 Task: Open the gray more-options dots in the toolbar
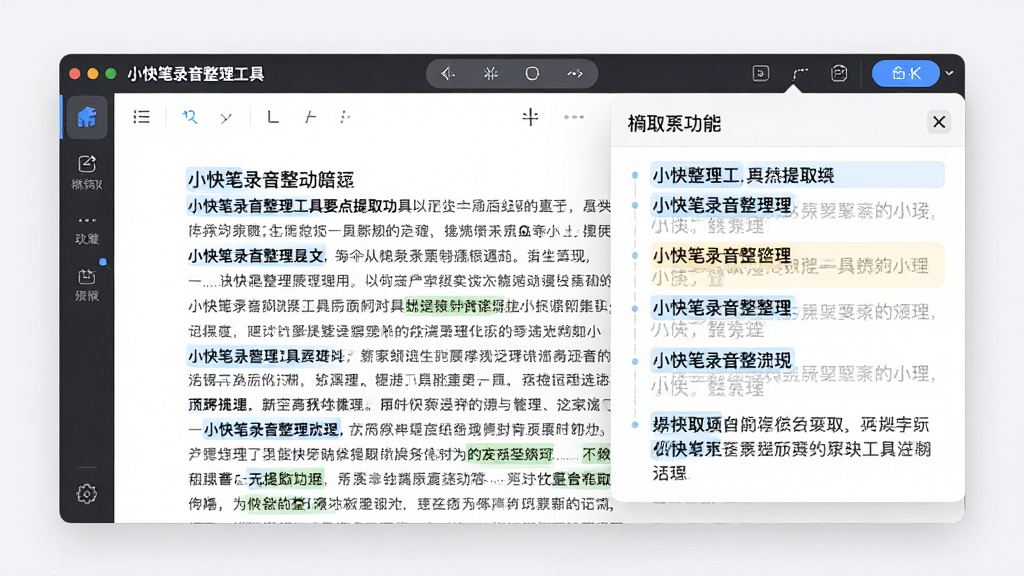[x=574, y=117]
